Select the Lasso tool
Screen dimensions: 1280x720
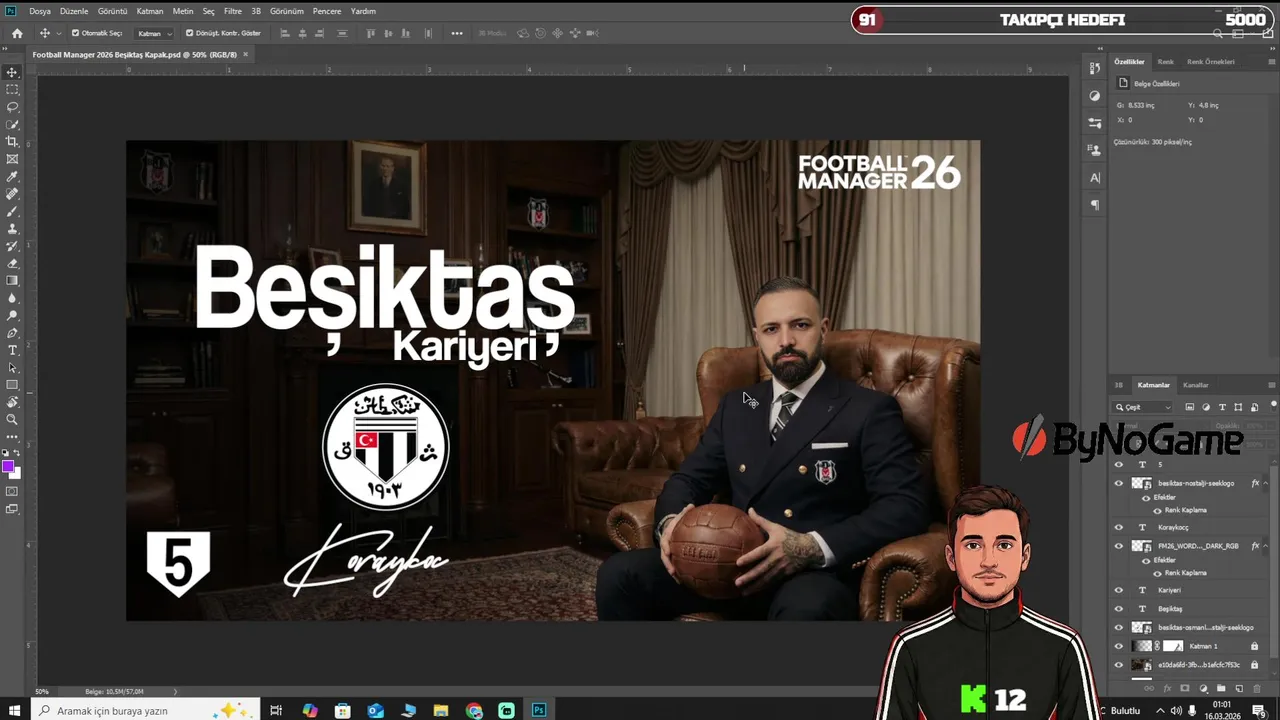point(12,107)
